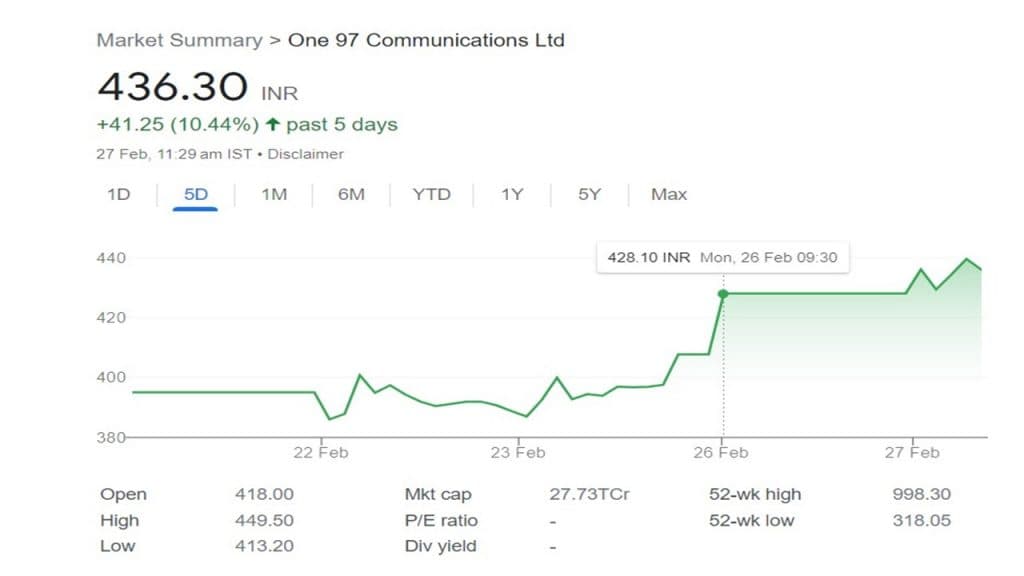The image size is (1024, 576).
Task: Click the 22 Feb date label
Action: point(321,452)
